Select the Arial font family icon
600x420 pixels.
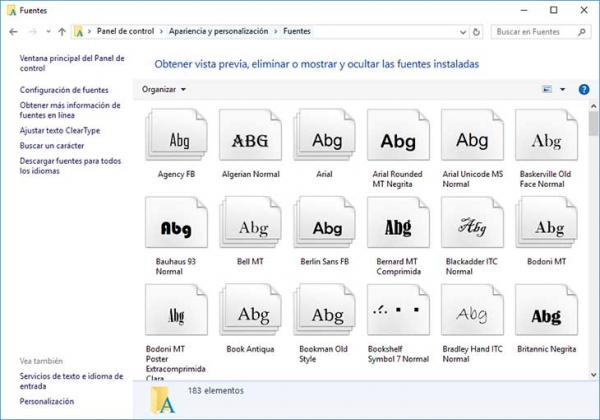coord(324,135)
